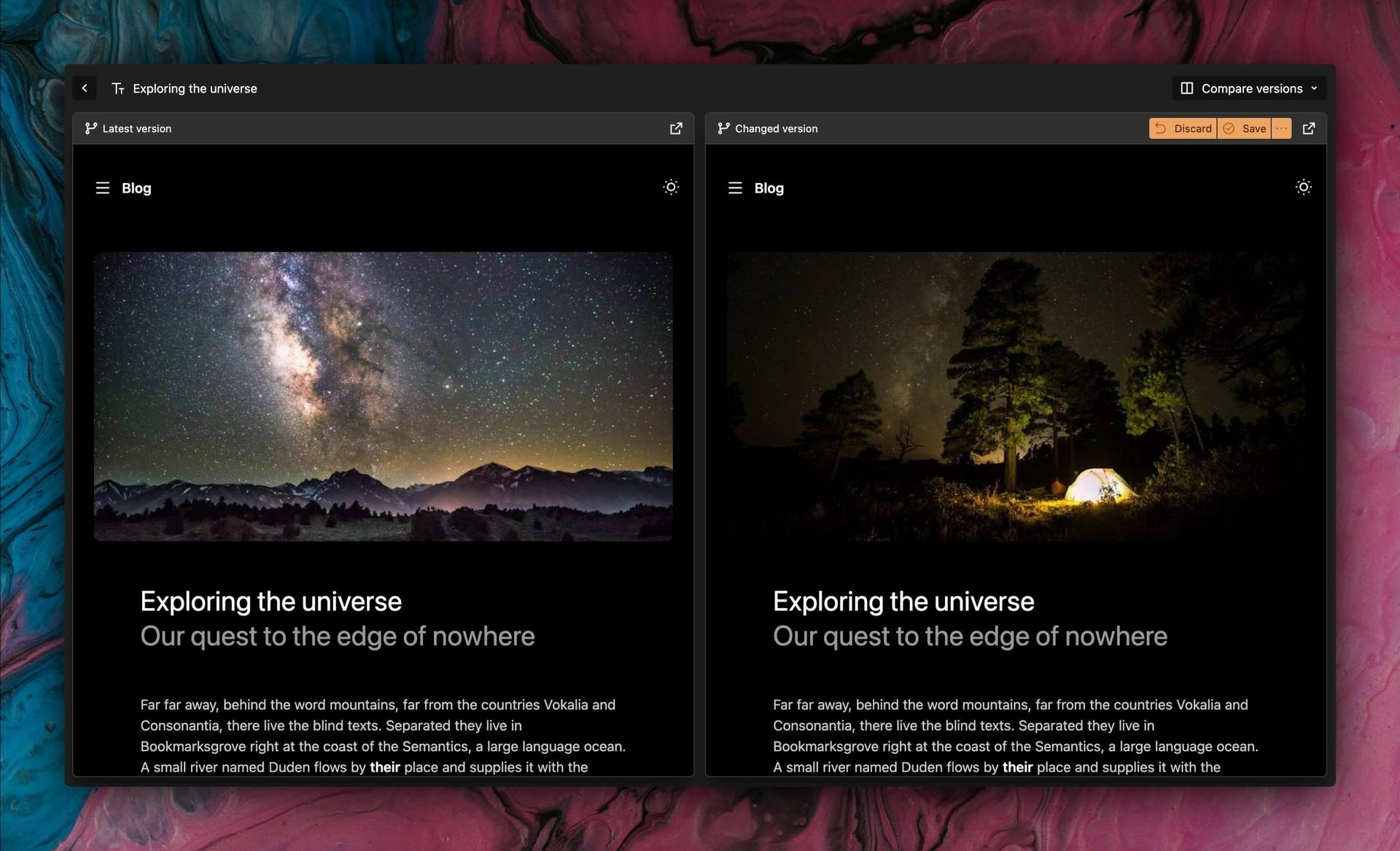The height and width of the screenshot is (851, 1400).
Task: Toggle light mode in left preview
Action: pos(671,187)
